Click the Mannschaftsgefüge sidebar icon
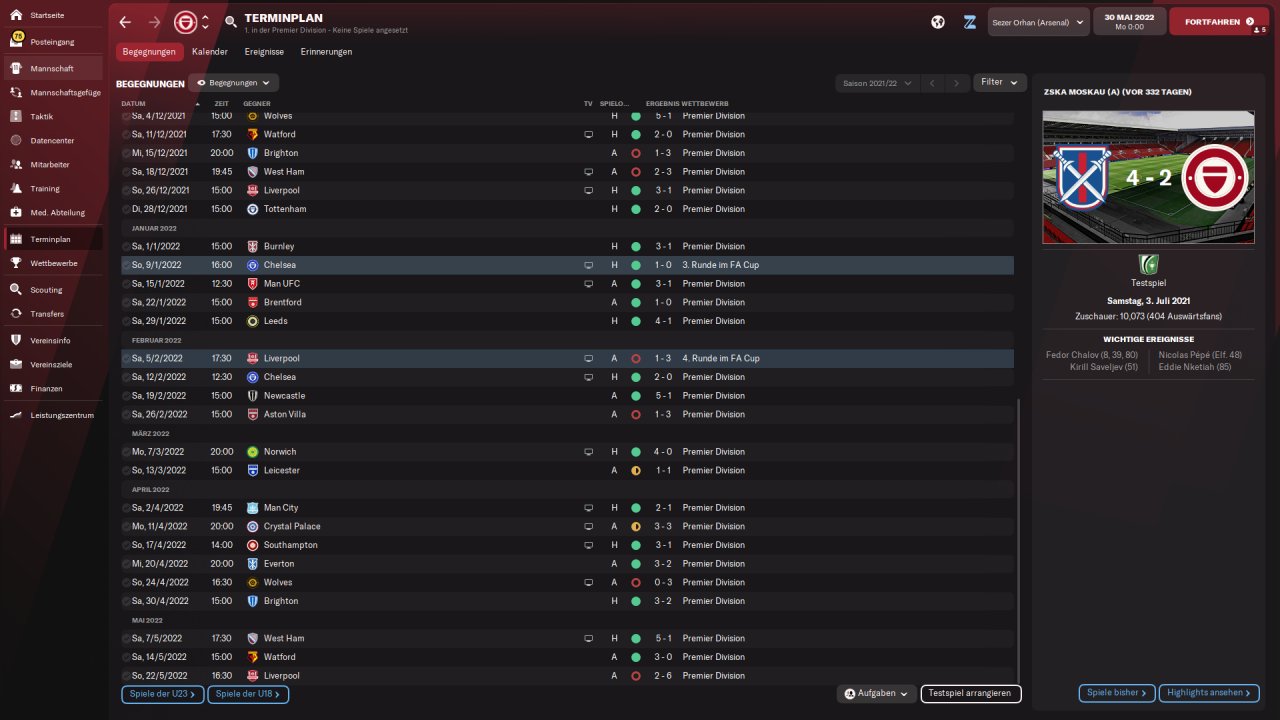 16,92
